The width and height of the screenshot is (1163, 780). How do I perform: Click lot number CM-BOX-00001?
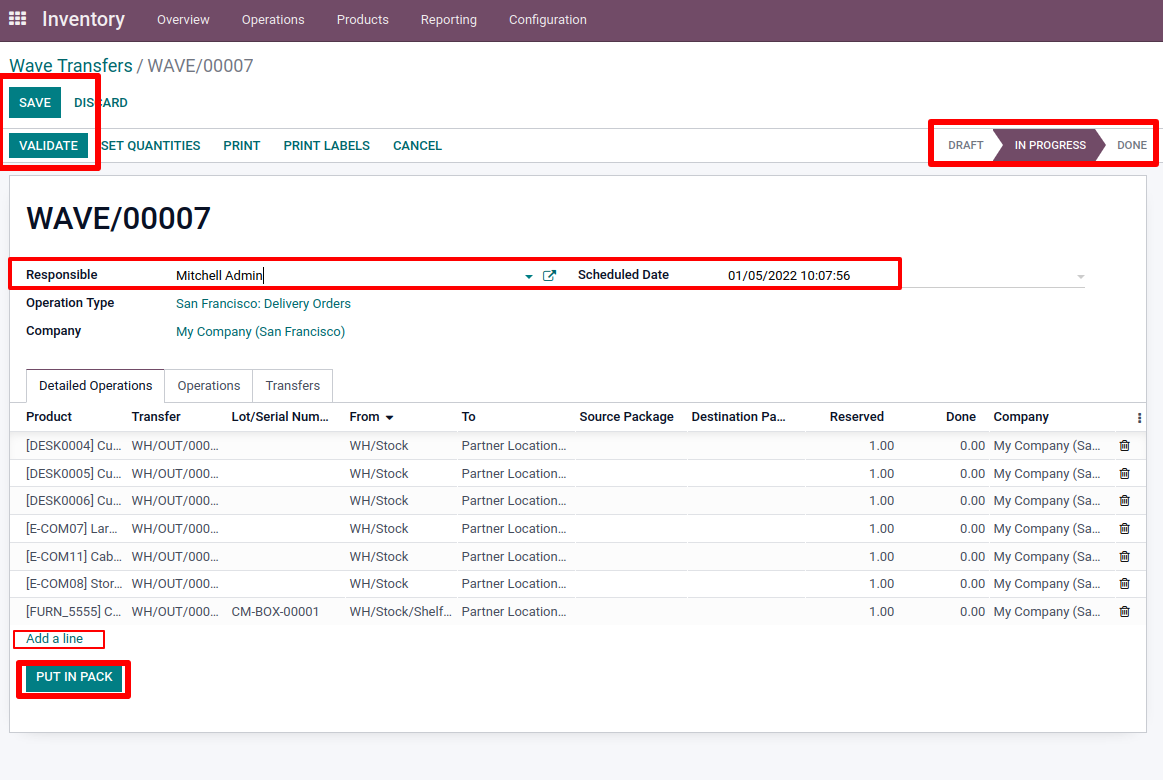click(275, 612)
